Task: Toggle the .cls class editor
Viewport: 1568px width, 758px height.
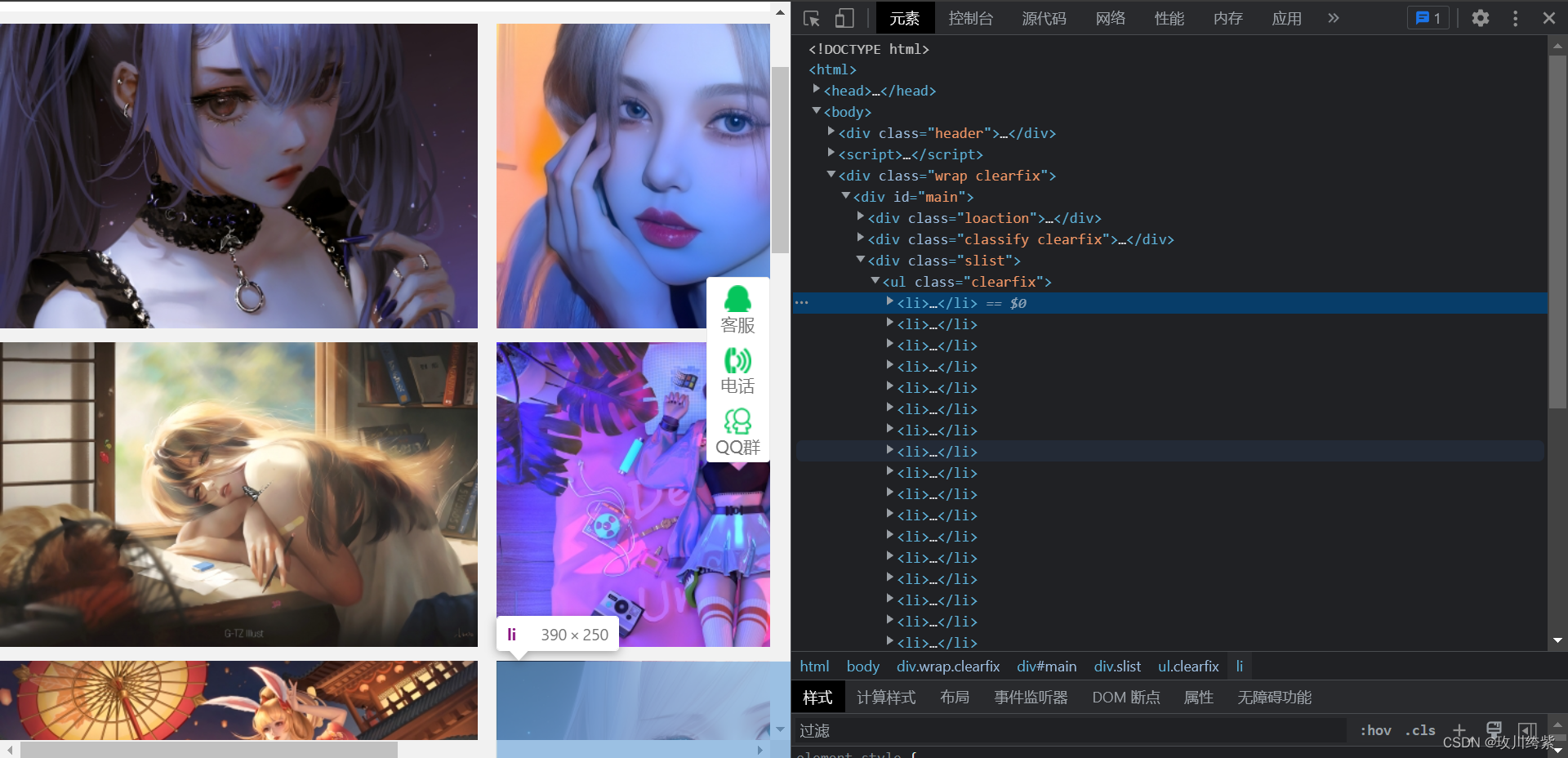Action: point(1420,730)
